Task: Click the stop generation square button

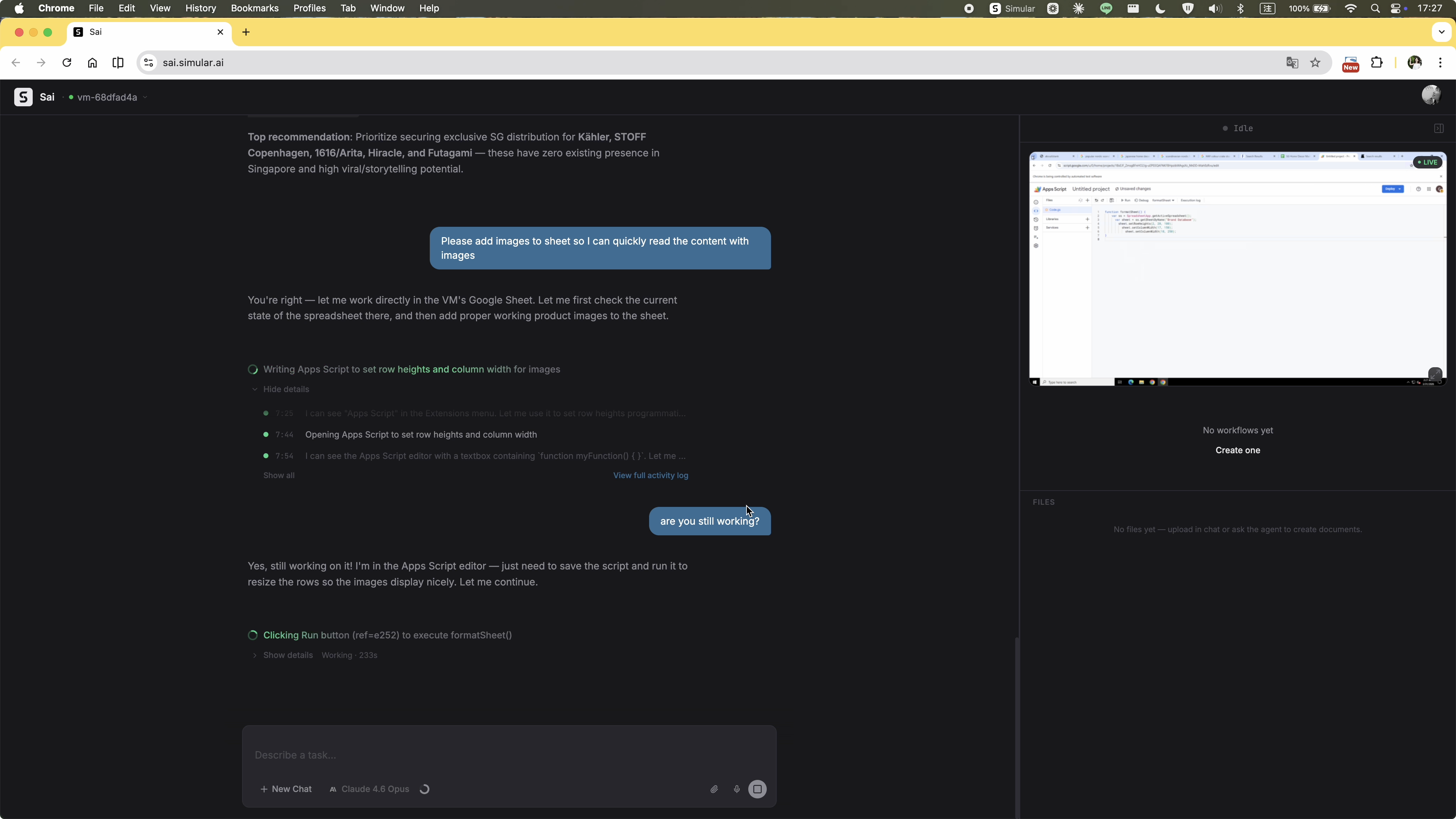Action: 758,789
